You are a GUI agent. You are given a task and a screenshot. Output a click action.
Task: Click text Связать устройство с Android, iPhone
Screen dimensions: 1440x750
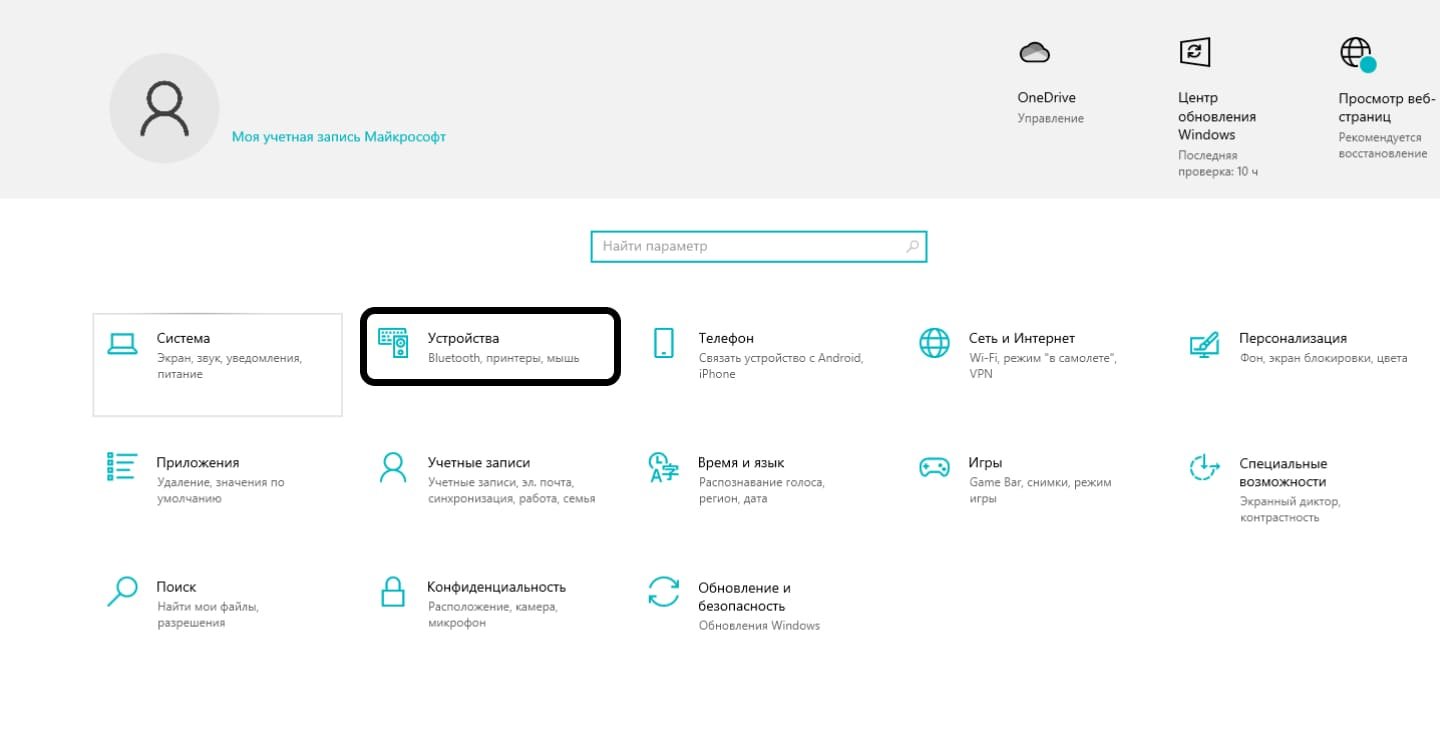(781, 366)
